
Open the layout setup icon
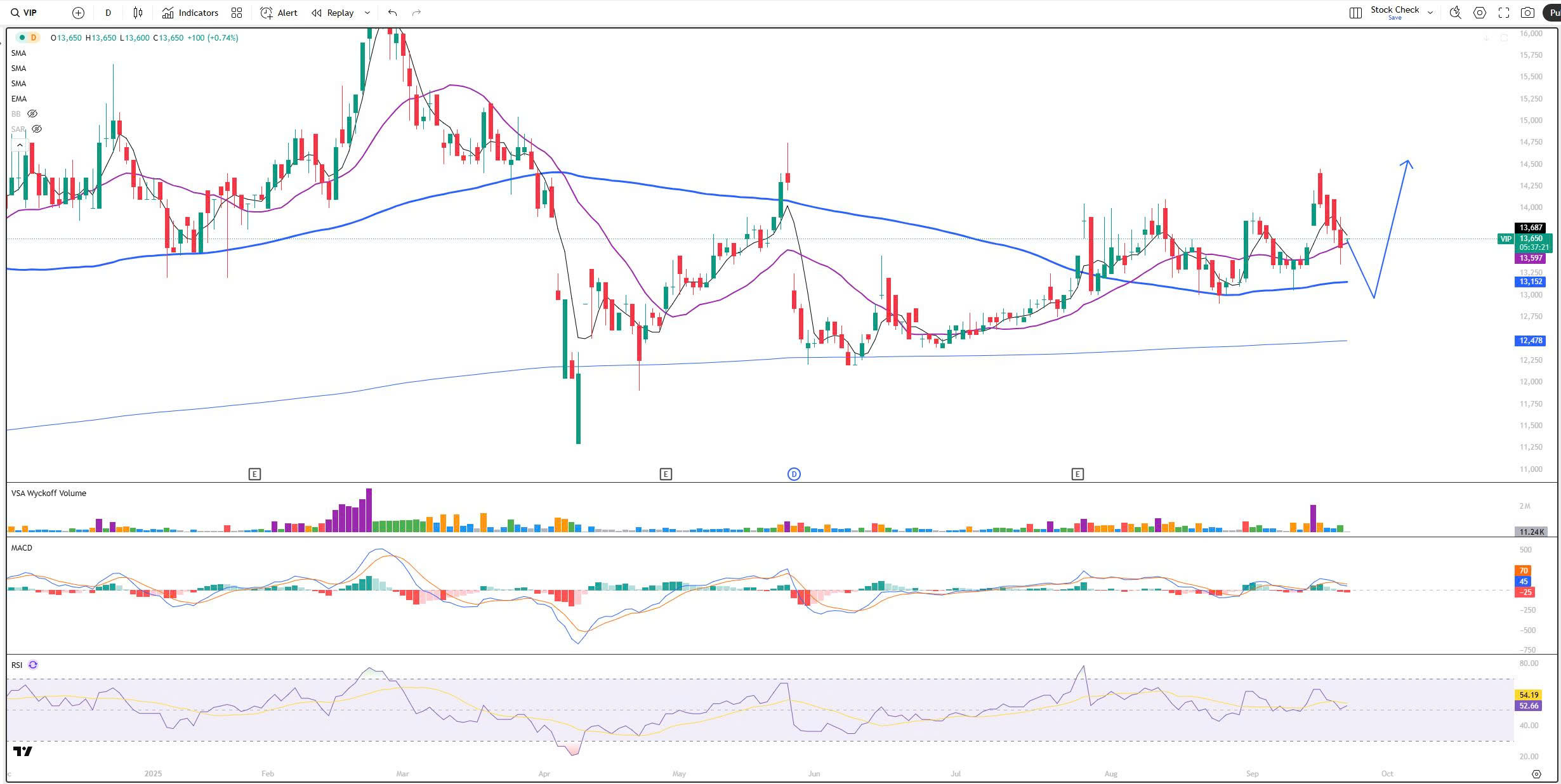tap(1355, 13)
